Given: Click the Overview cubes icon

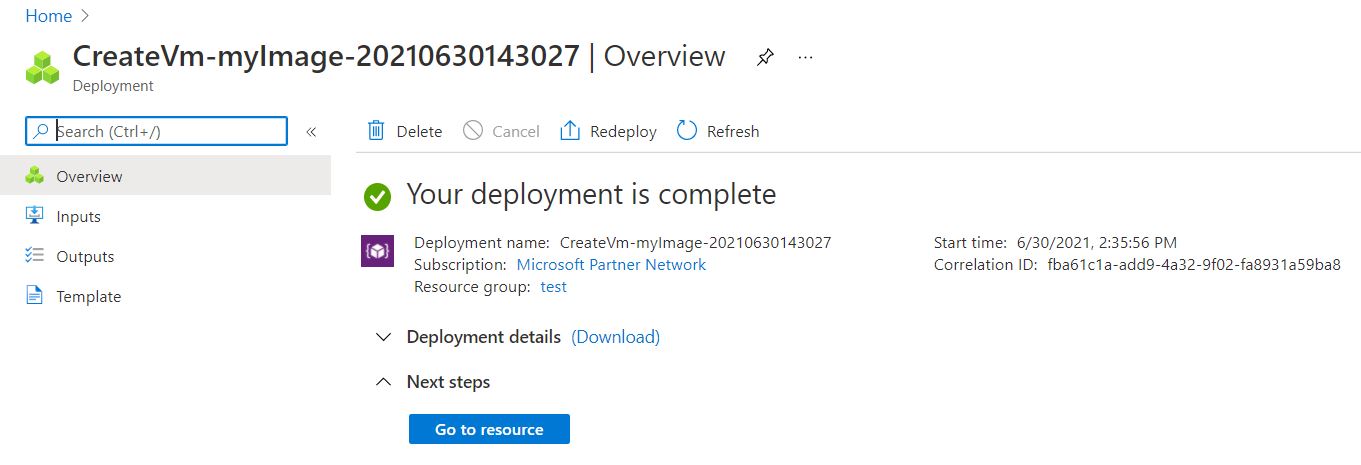Looking at the screenshot, I should coord(35,175).
